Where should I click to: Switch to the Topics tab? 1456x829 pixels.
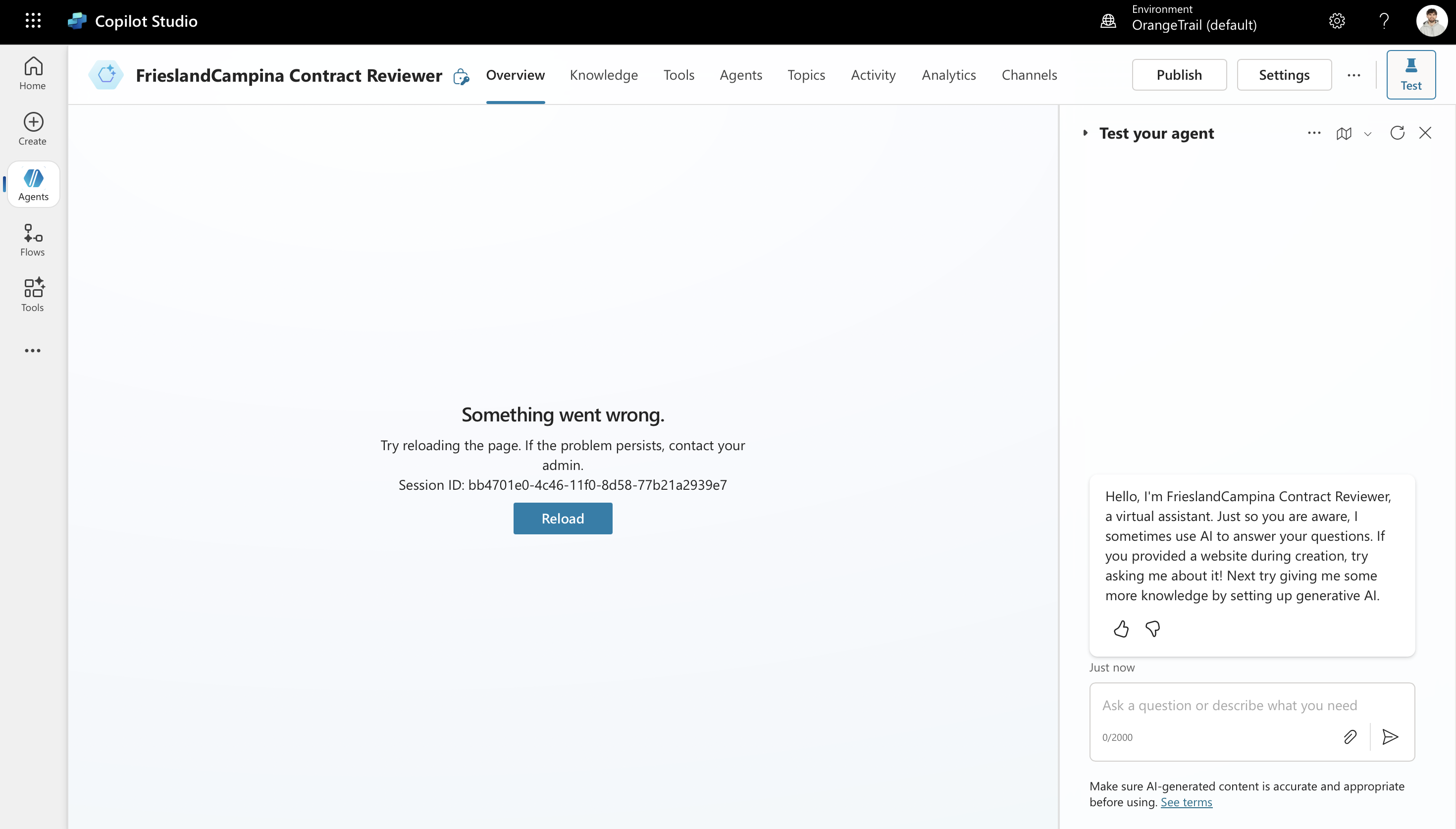pyautogui.click(x=806, y=75)
